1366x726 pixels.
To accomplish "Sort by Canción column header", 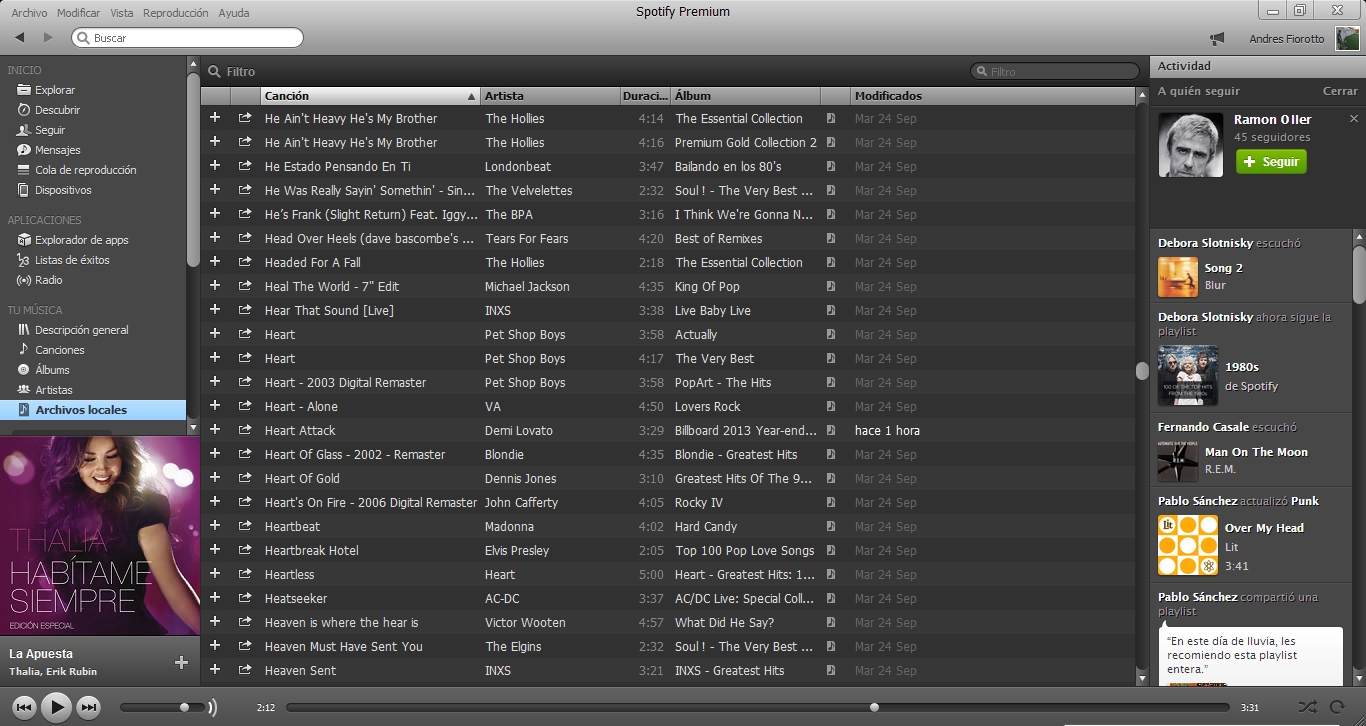I will tap(370, 96).
